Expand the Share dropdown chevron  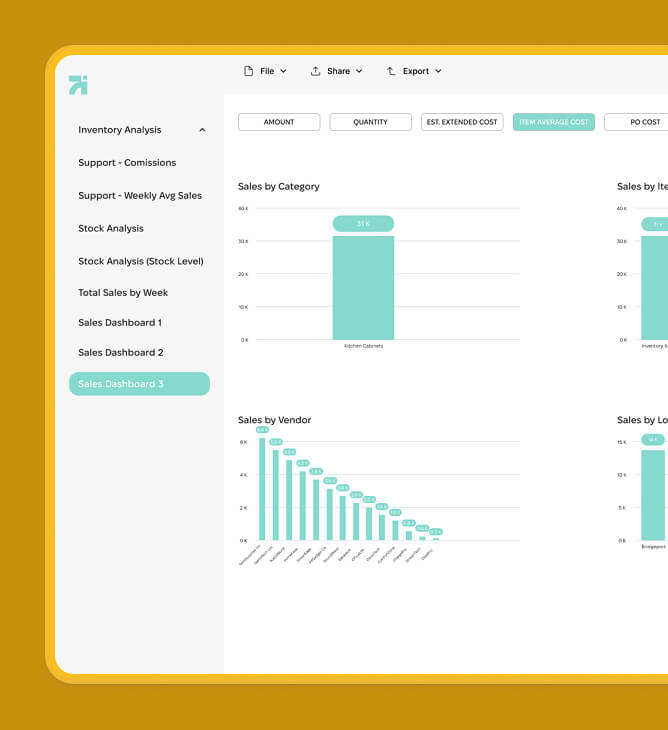[359, 71]
